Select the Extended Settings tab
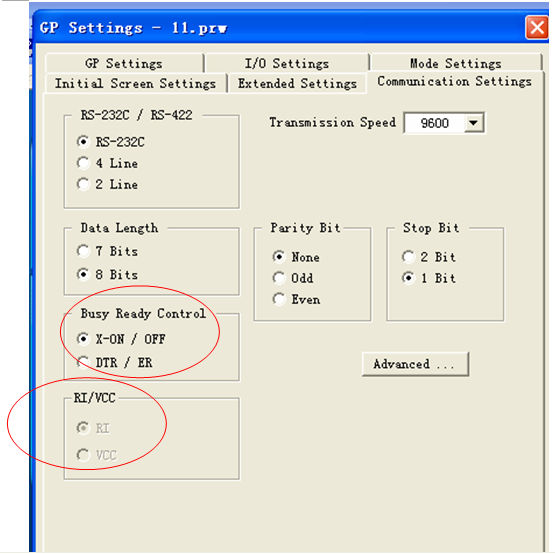This screenshot has height=554, width=555. click(297, 84)
